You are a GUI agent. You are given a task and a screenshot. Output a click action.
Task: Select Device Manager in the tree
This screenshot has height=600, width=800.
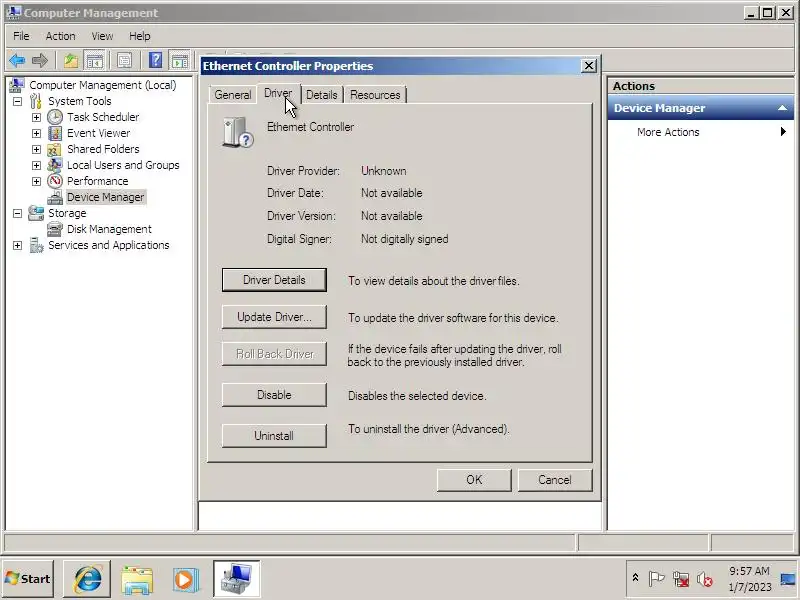pyautogui.click(x=106, y=197)
